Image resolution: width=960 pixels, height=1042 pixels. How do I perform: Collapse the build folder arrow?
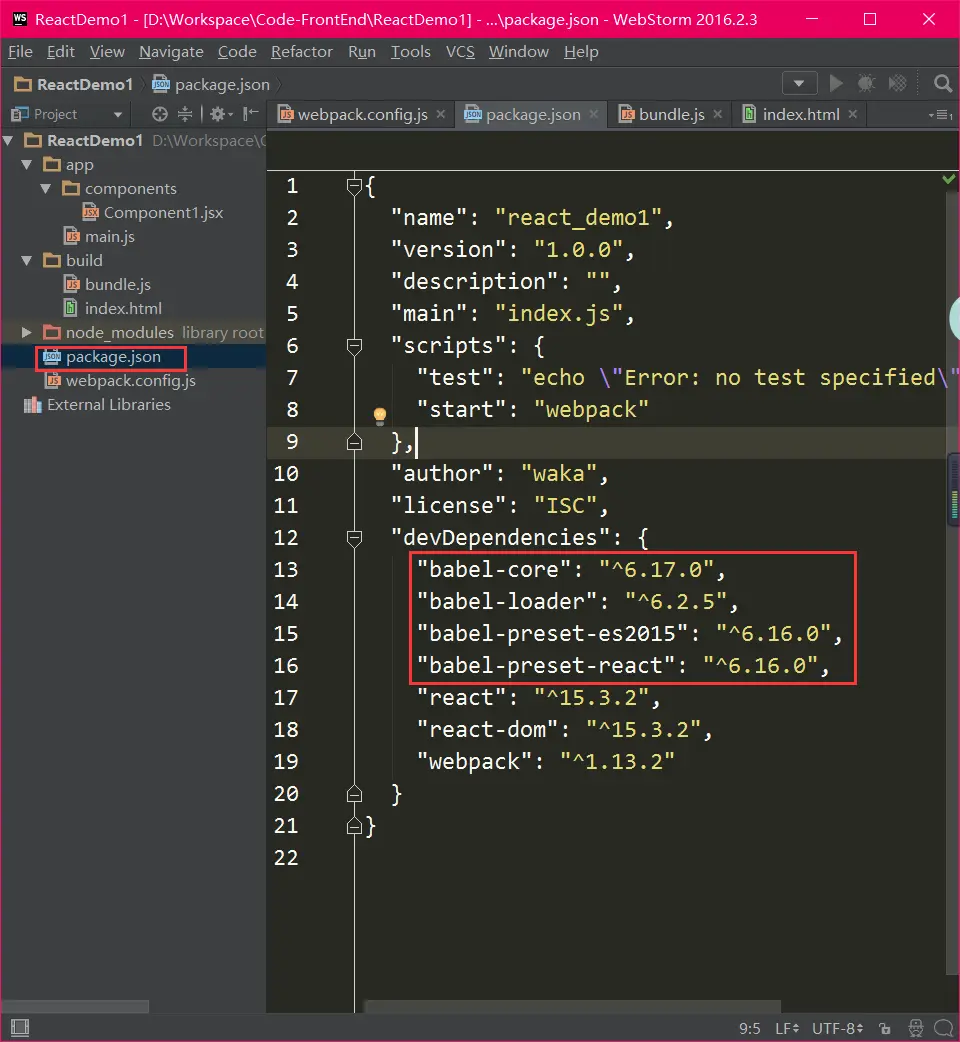[x=27, y=260]
